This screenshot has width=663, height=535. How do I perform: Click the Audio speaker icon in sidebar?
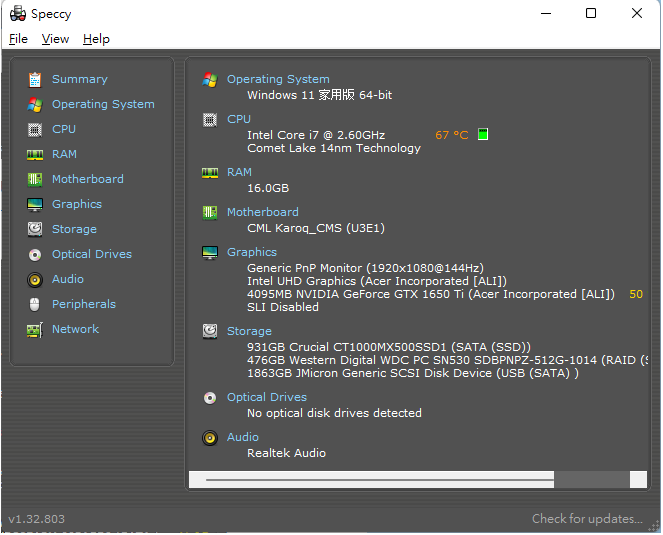35,280
